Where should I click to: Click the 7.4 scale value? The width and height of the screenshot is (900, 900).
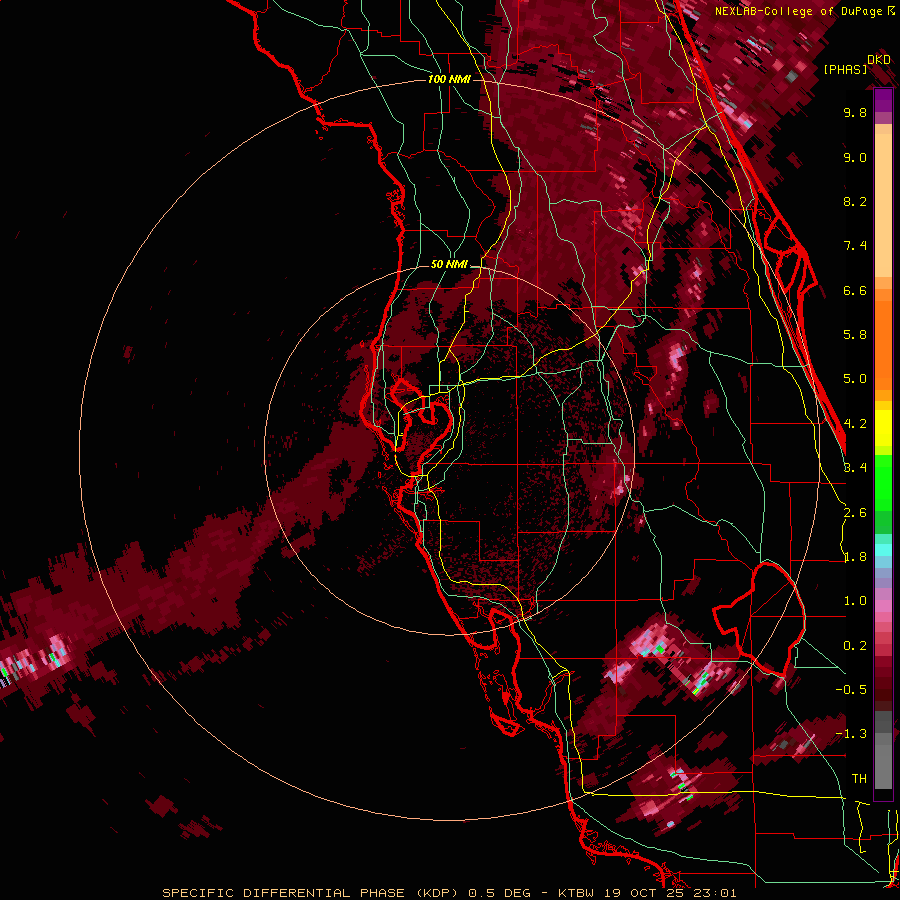[855, 246]
